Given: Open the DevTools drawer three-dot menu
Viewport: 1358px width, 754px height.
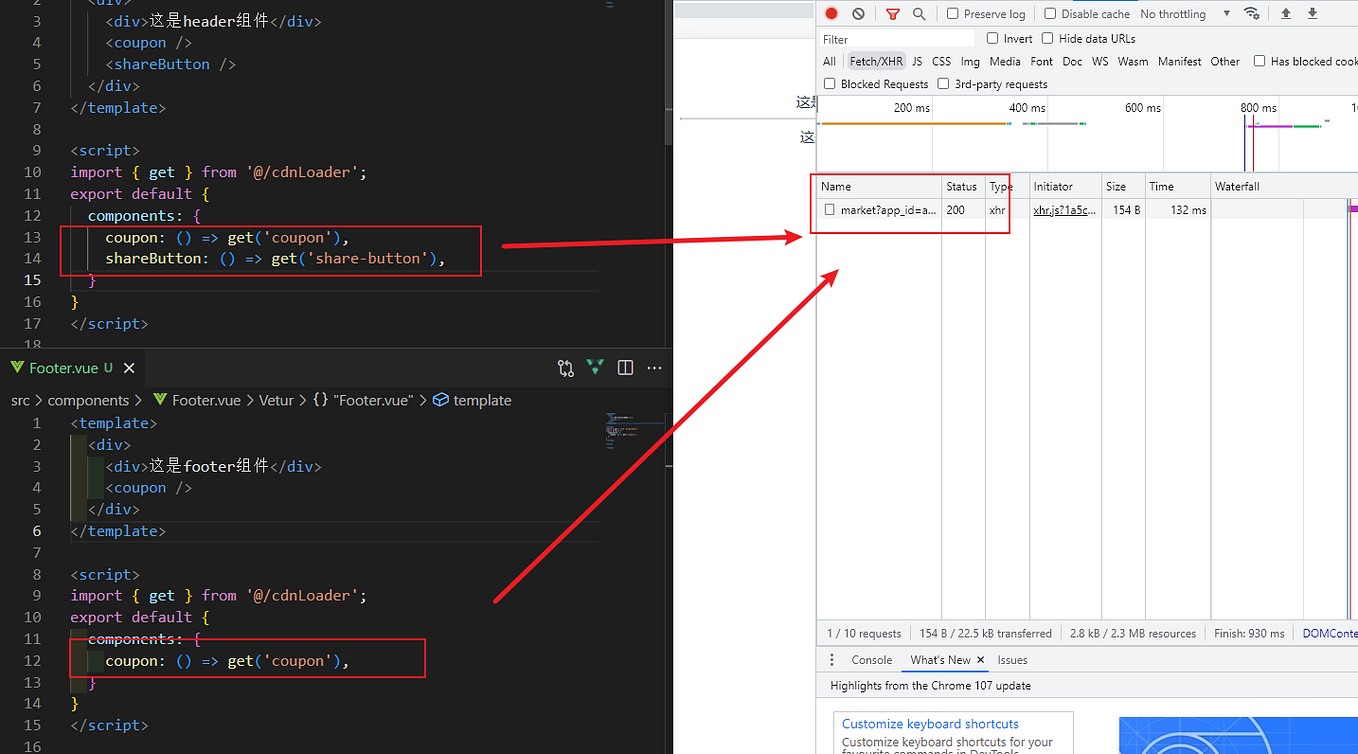Looking at the screenshot, I should click(x=832, y=660).
